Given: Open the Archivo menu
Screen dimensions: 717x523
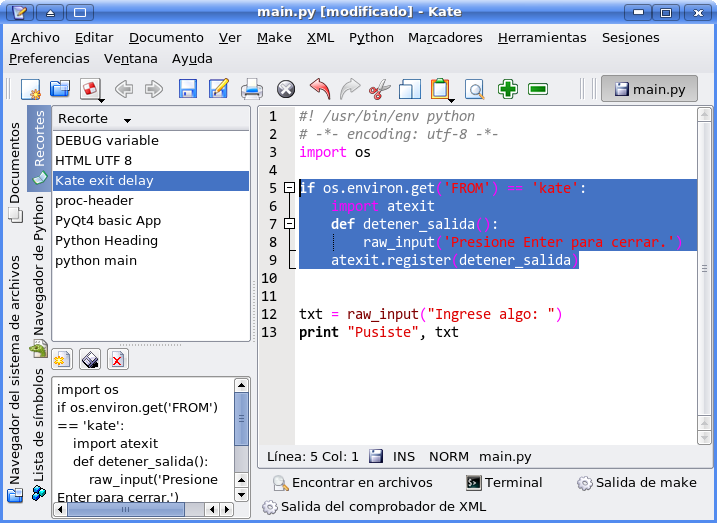Looking at the screenshot, I should click(35, 37).
